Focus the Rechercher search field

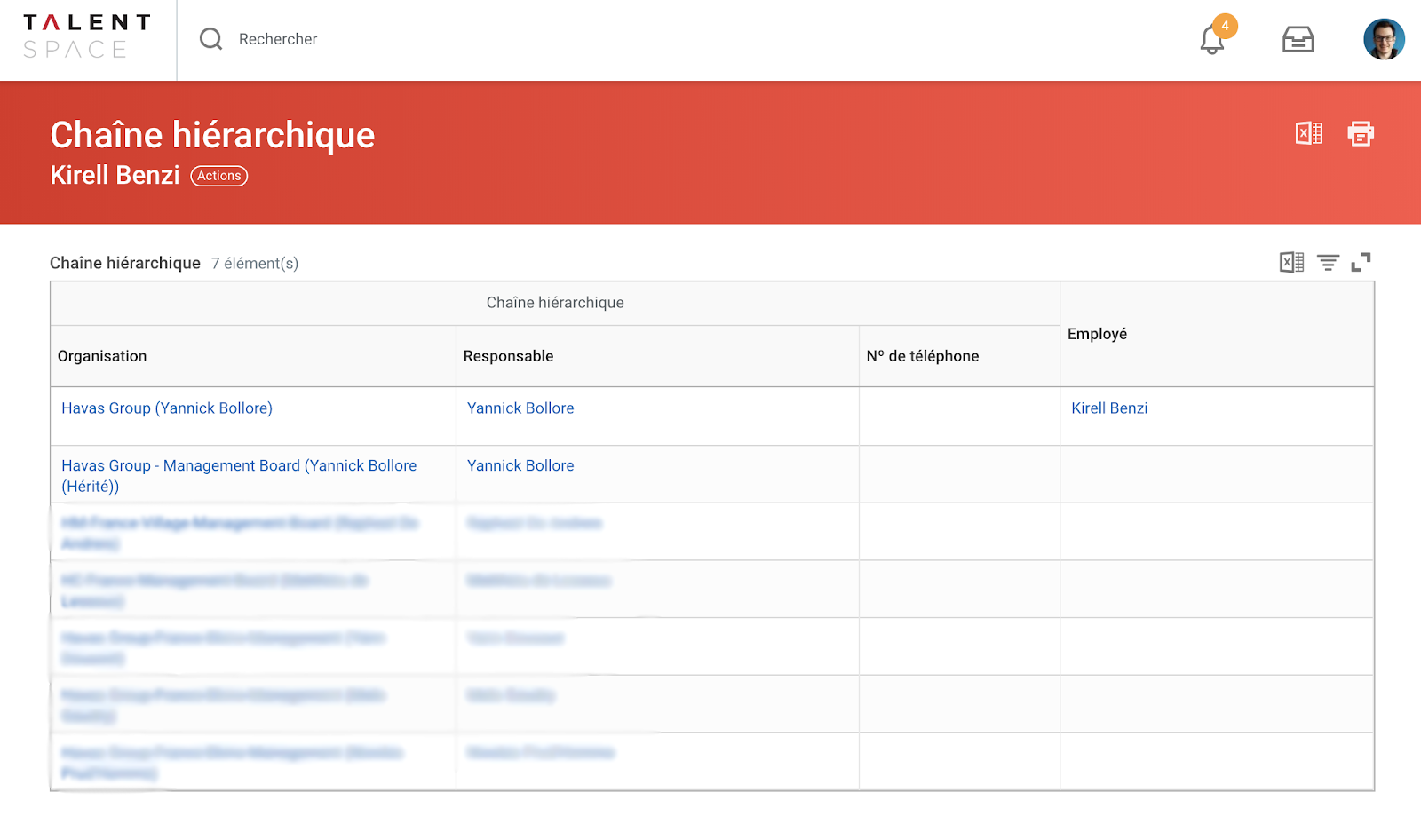278,39
